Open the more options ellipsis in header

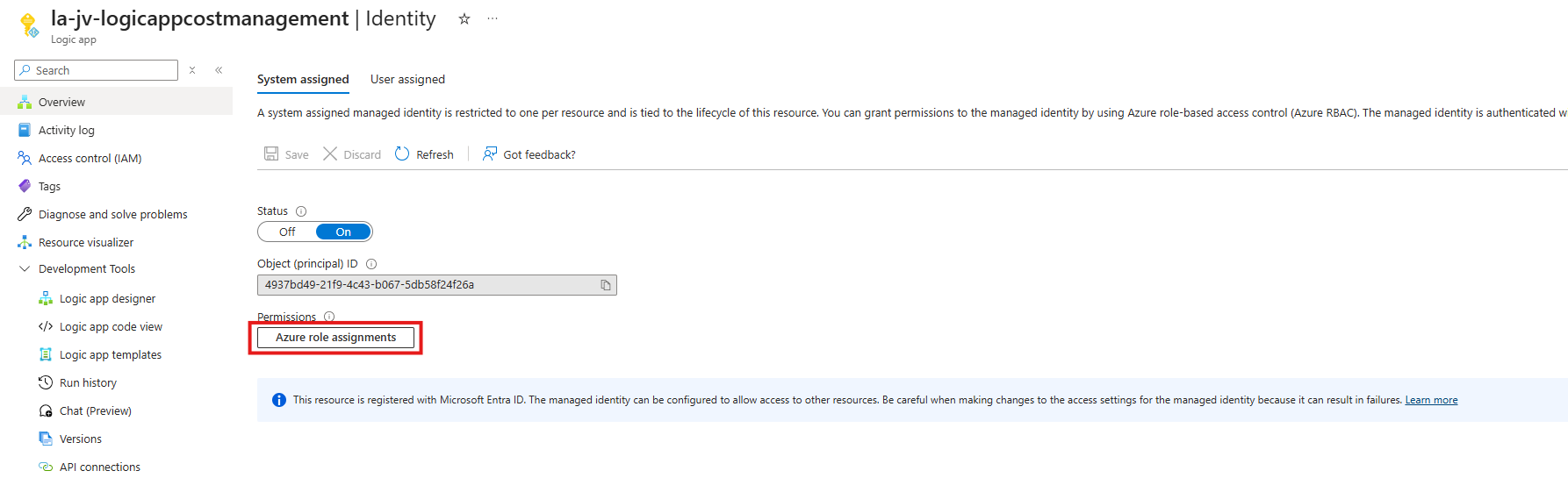point(493,18)
